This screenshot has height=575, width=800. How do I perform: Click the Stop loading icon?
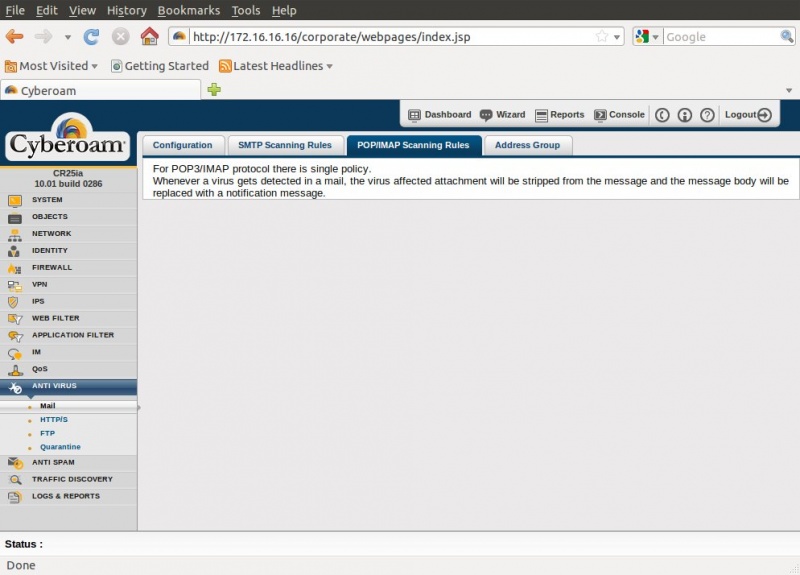120,37
